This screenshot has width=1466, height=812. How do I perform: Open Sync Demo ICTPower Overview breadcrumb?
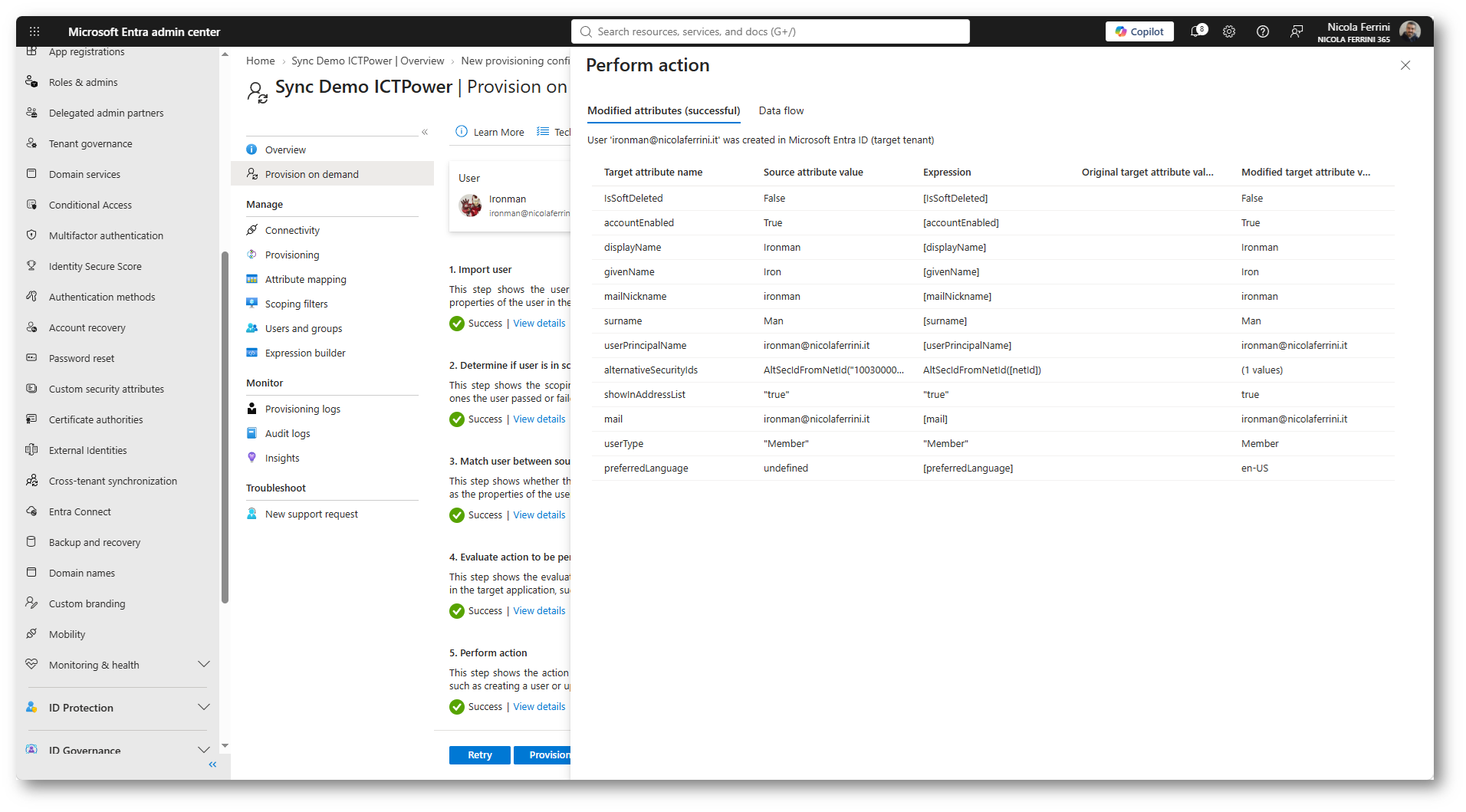coord(367,61)
